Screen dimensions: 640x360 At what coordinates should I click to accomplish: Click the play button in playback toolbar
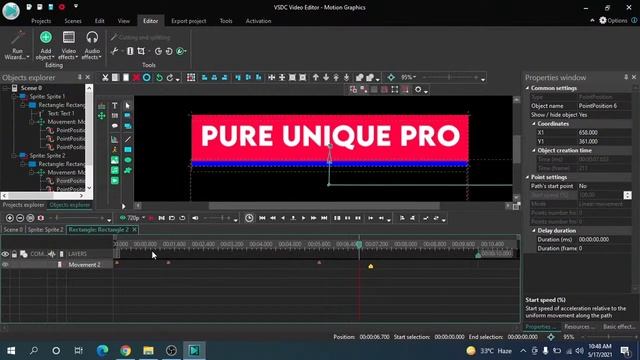(303, 218)
